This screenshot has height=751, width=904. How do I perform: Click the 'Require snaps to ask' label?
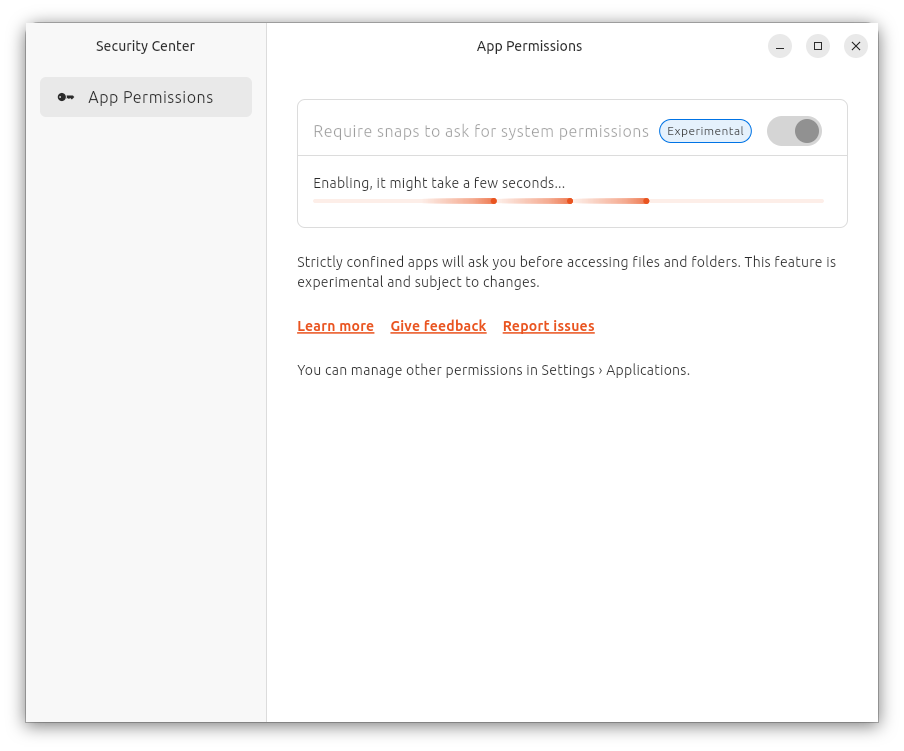tap(481, 131)
